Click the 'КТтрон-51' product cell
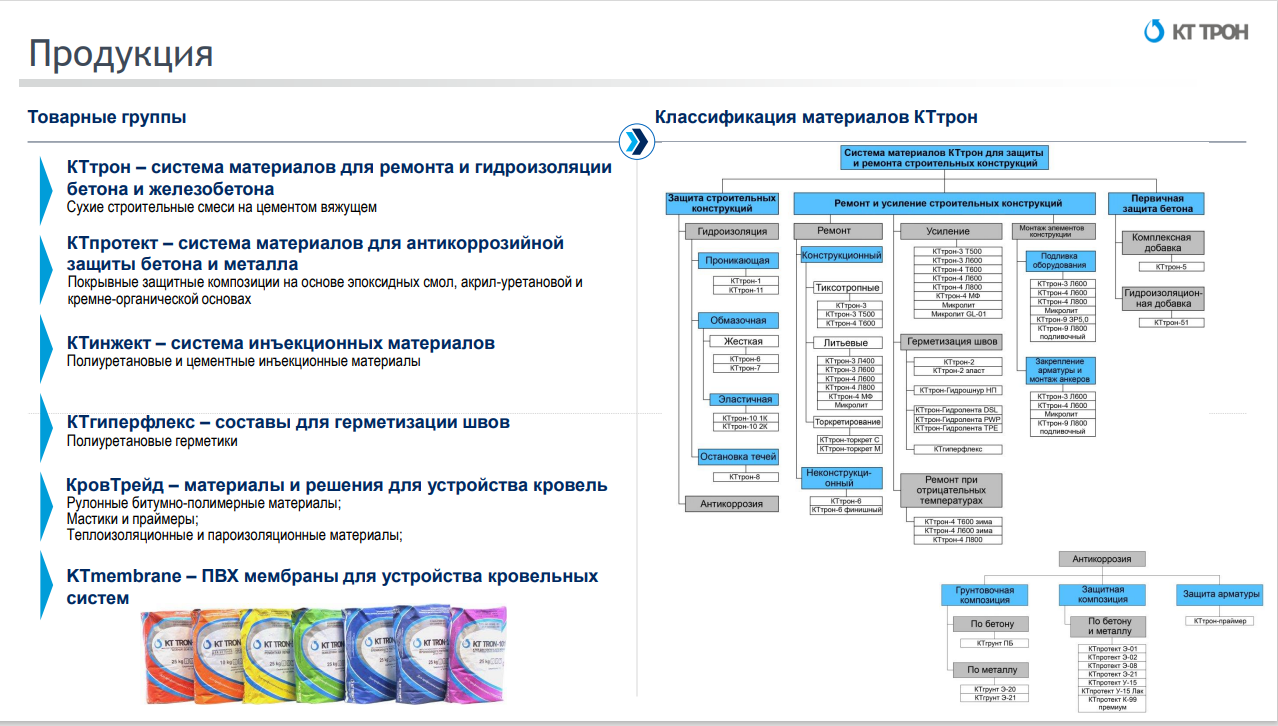This screenshot has height=726, width=1278. point(1172,322)
